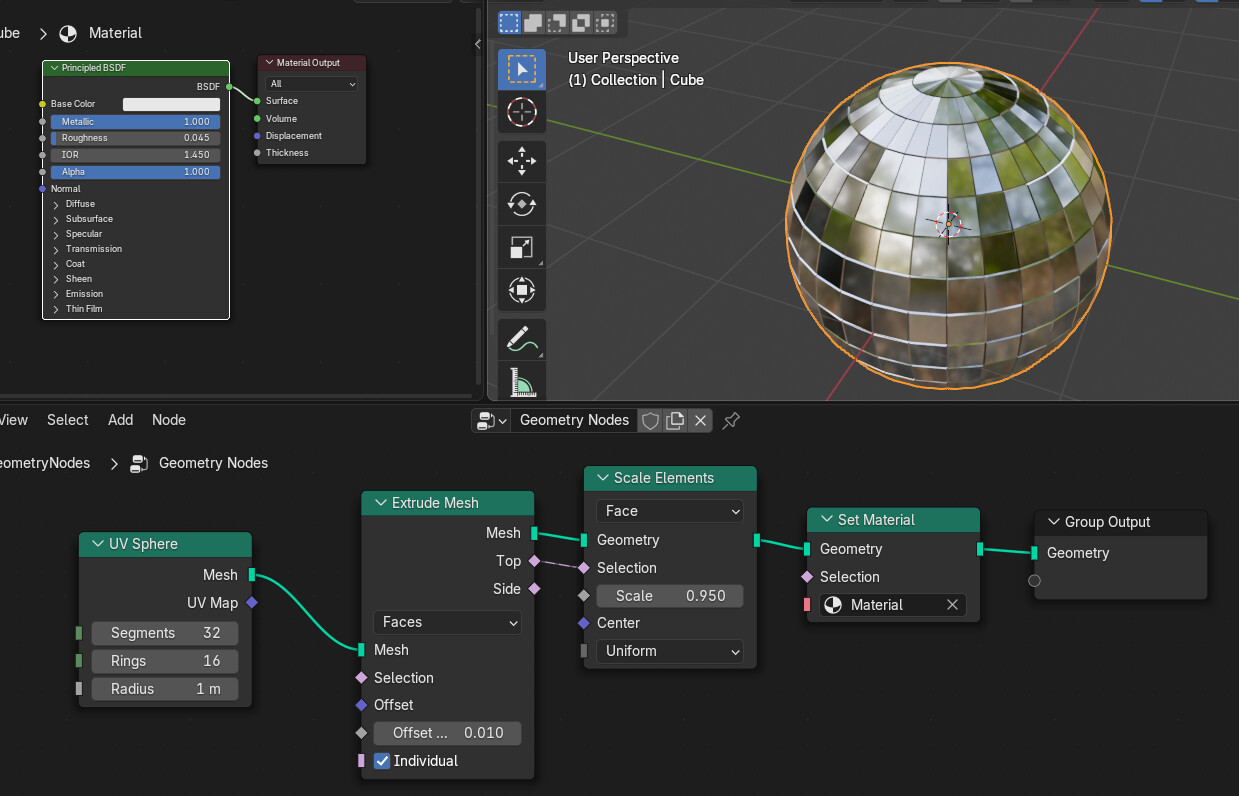Click material sphere icon in Set Material
Image resolution: width=1239 pixels, height=796 pixels.
[833, 605]
